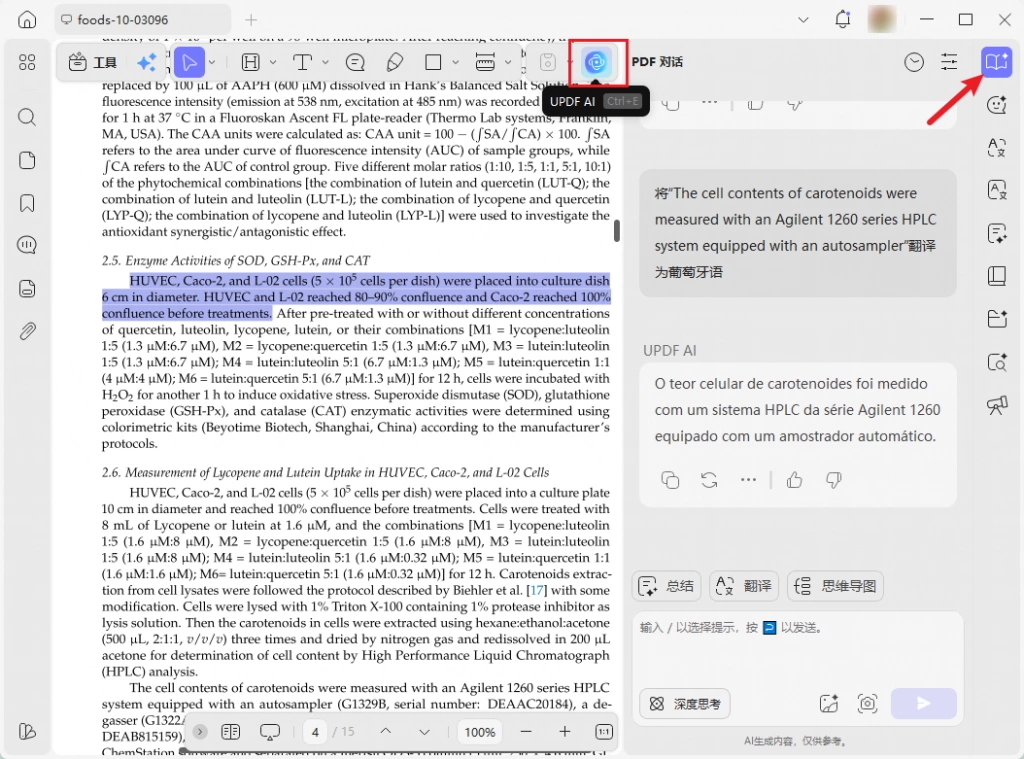Screen dimensions: 1024x759
Task: Click the 翻译 translate button
Action: 744,586
